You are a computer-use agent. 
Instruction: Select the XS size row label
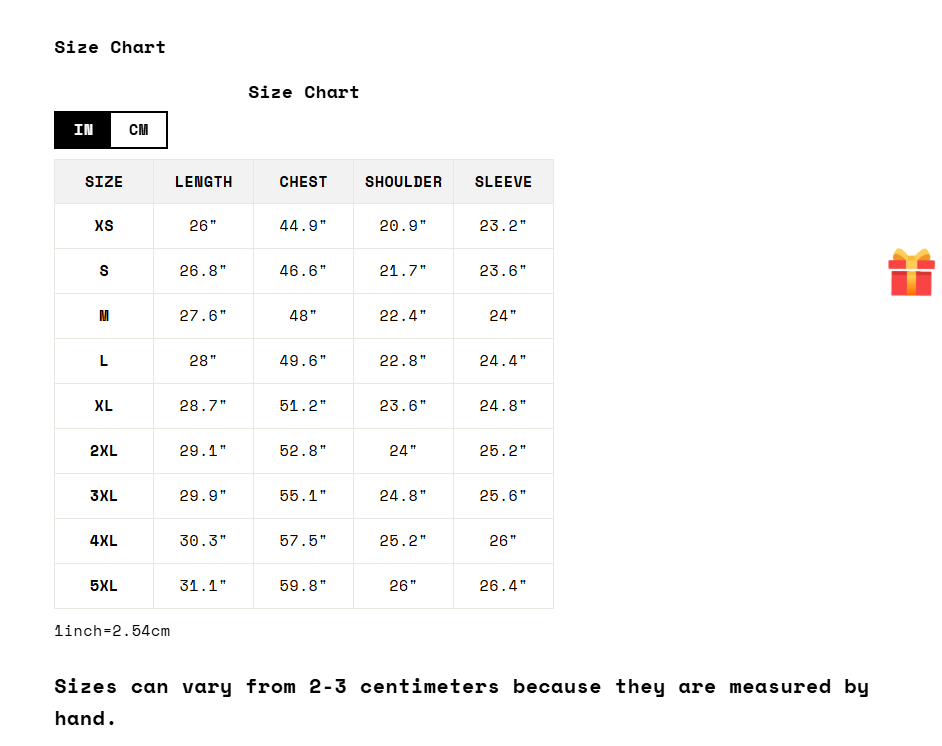point(104,226)
